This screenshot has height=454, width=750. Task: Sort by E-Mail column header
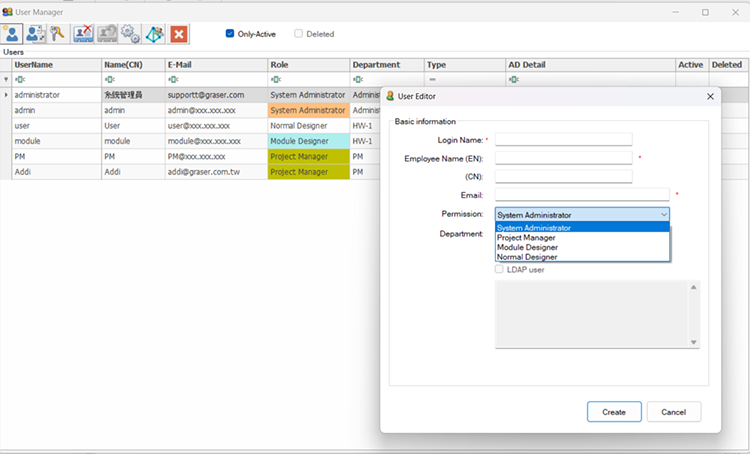pos(217,65)
